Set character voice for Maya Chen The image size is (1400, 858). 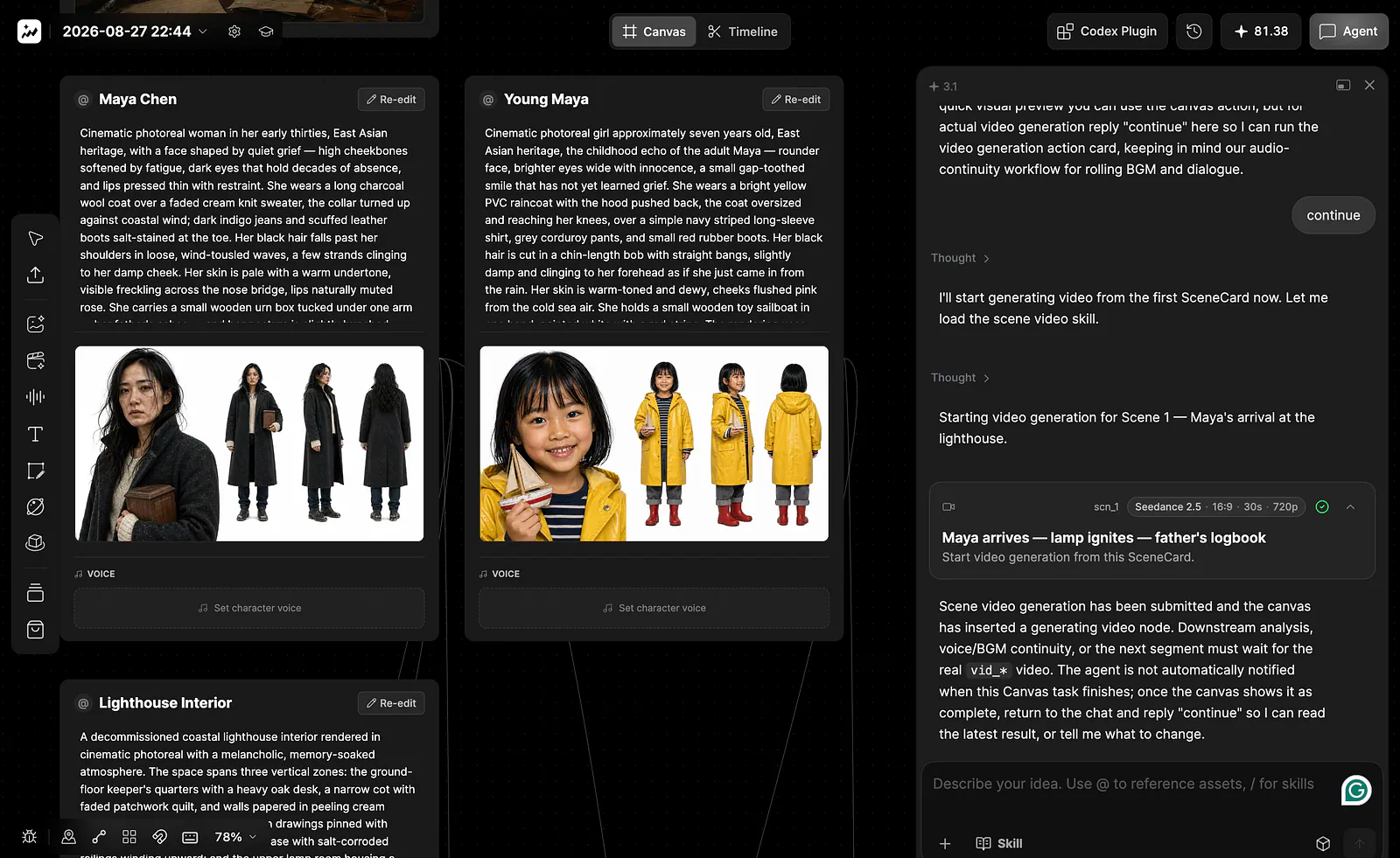(249, 608)
